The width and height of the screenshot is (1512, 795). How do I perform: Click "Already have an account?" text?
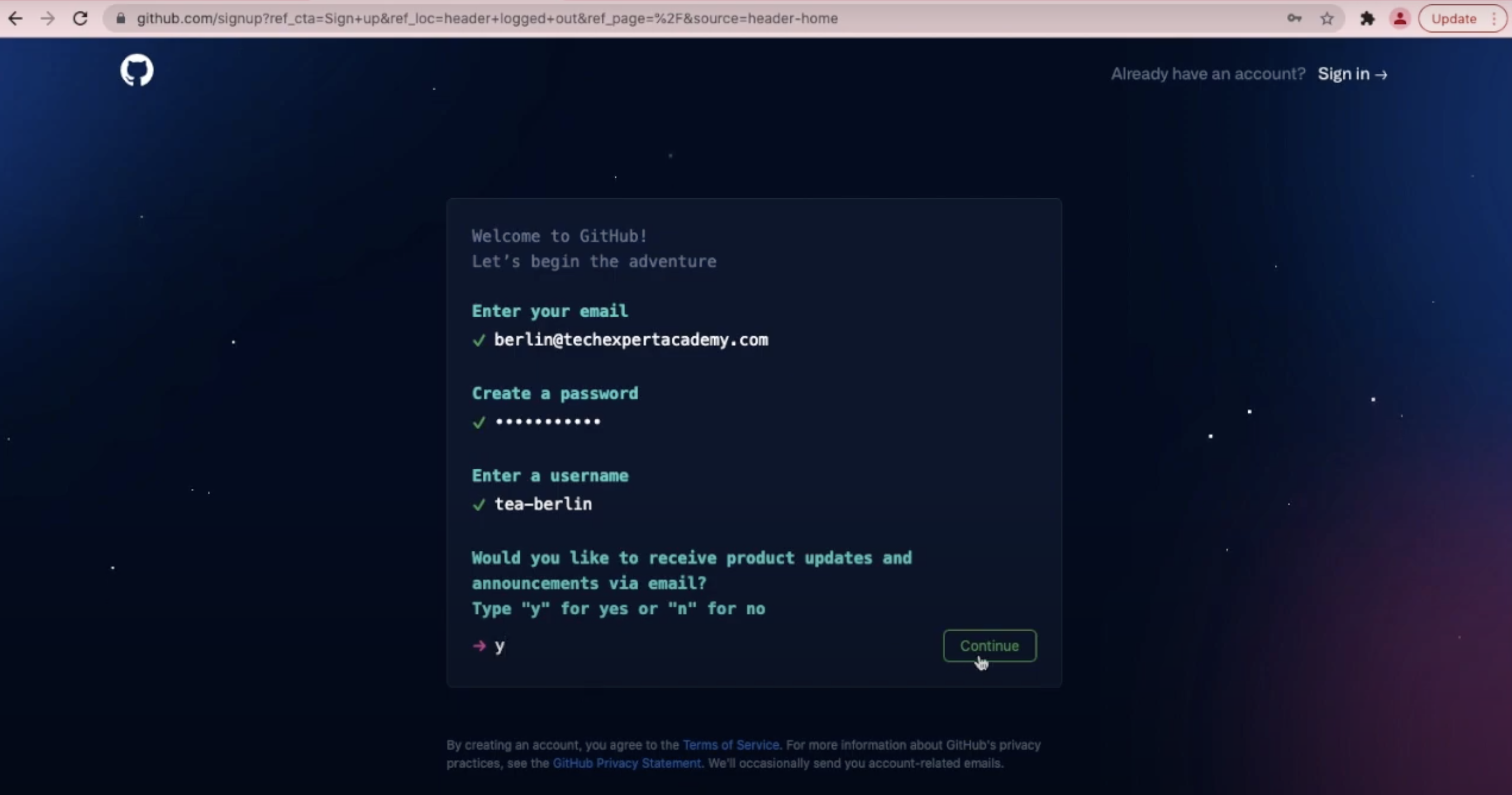[1209, 74]
